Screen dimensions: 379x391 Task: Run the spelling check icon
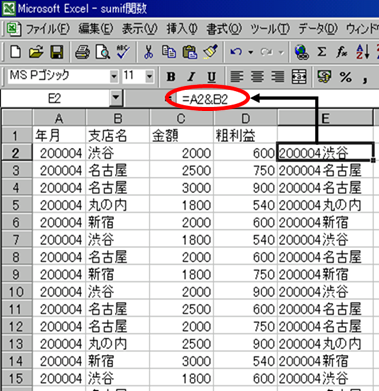(x=123, y=52)
